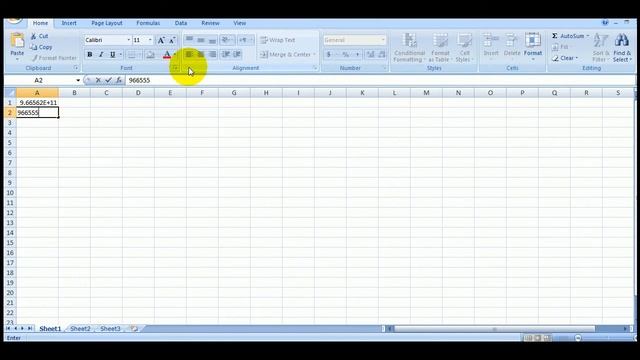Click the Grow Font icon

(x=161, y=40)
